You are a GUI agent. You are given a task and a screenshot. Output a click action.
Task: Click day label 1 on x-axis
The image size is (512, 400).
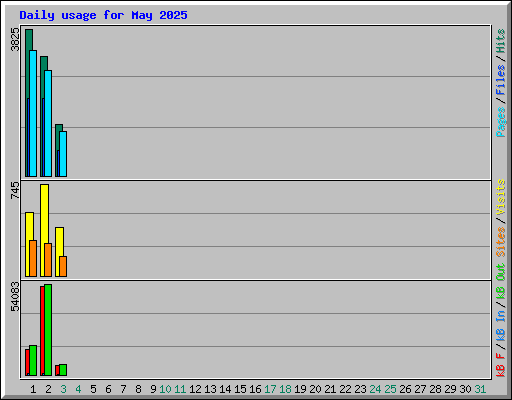click(33, 389)
